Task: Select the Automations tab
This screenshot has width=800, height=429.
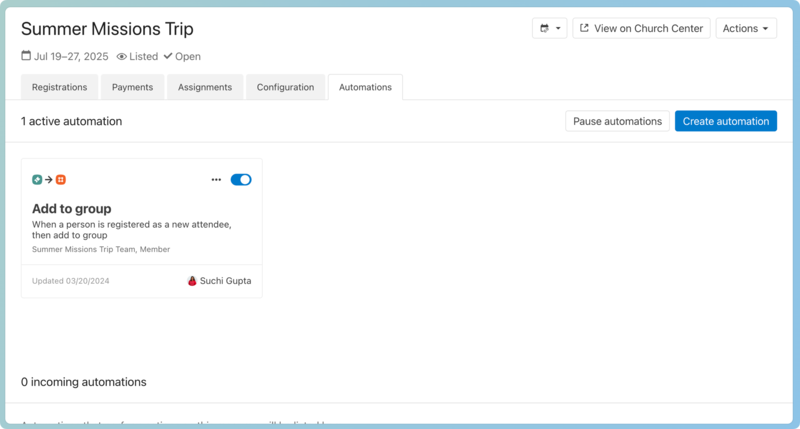Action: 365,87
